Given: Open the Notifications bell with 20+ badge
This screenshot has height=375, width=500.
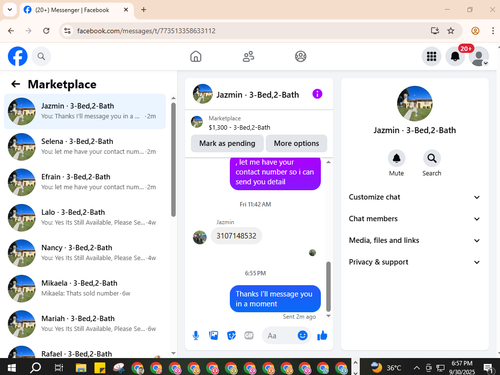Looking at the screenshot, I should 455,56.
